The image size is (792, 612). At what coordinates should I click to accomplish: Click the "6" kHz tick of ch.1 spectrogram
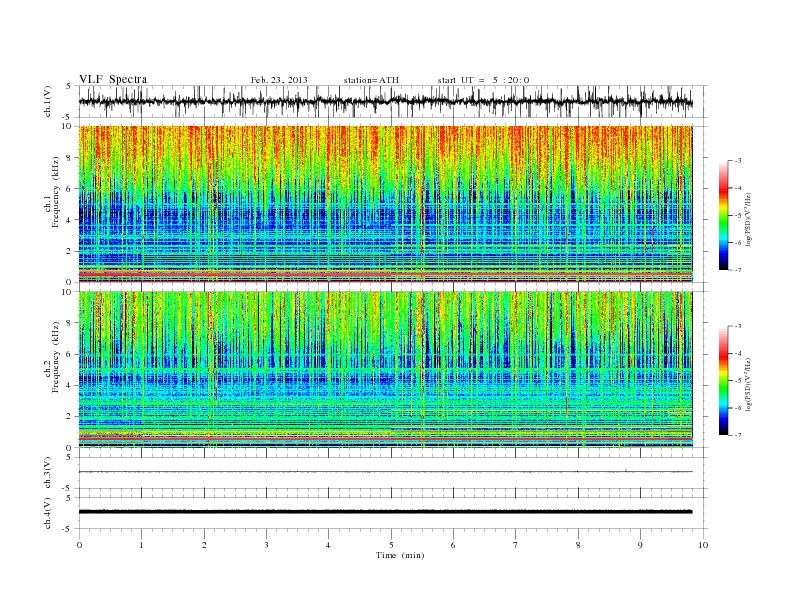click(70, 189)
